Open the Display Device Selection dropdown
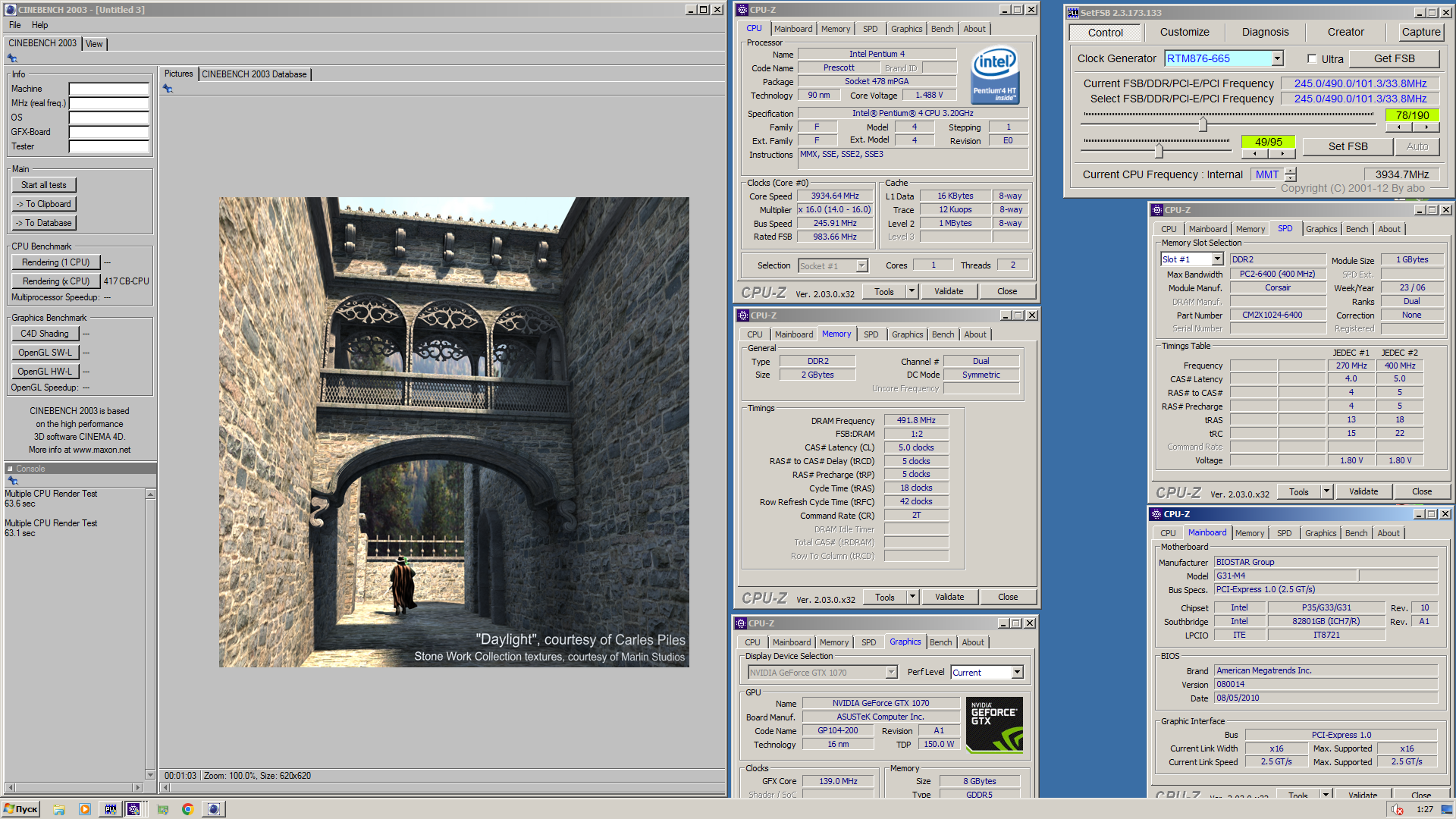This screenshot has height=819, width=1456. pos(892,672)
